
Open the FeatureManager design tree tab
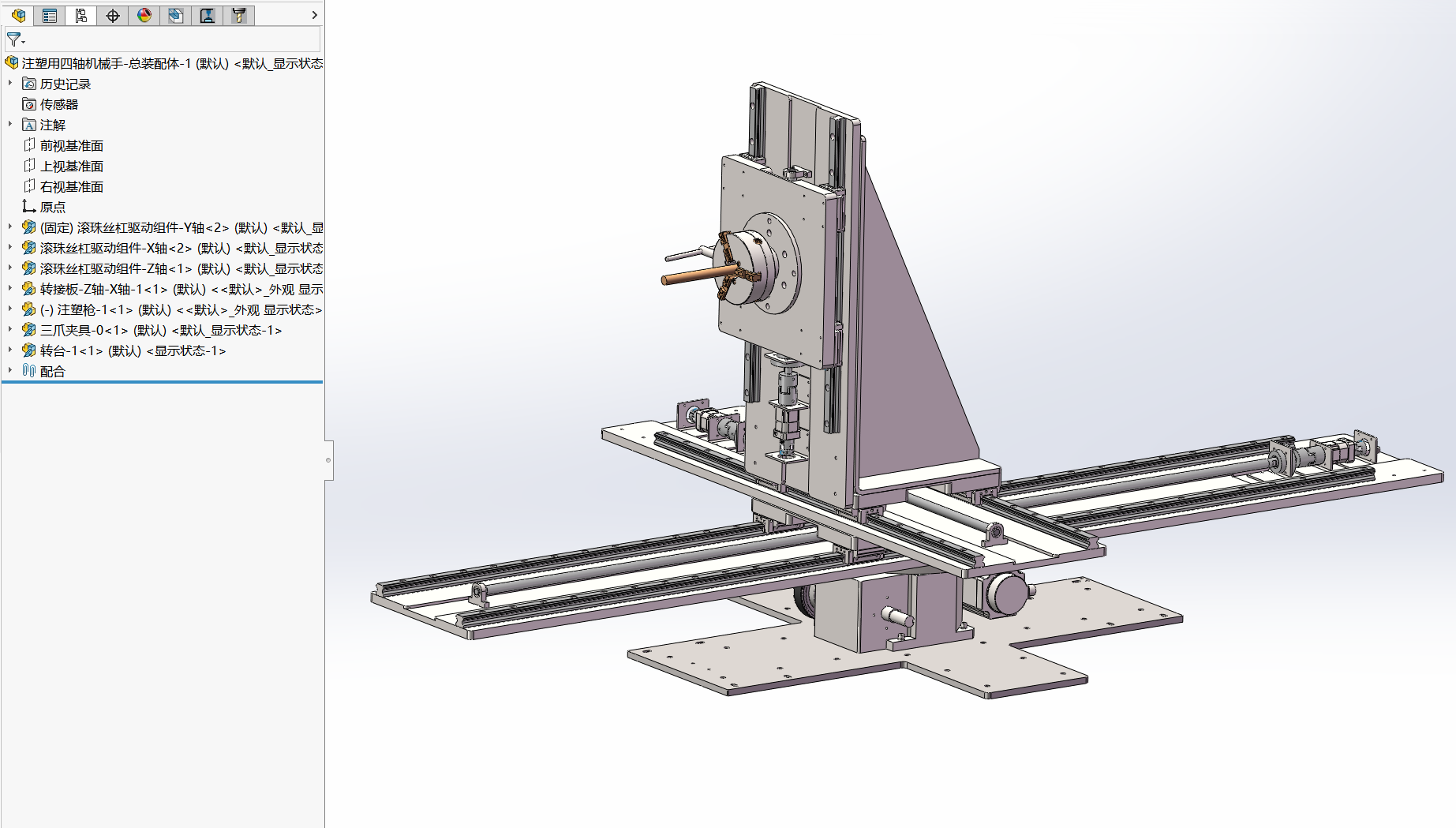coord(18,15)
